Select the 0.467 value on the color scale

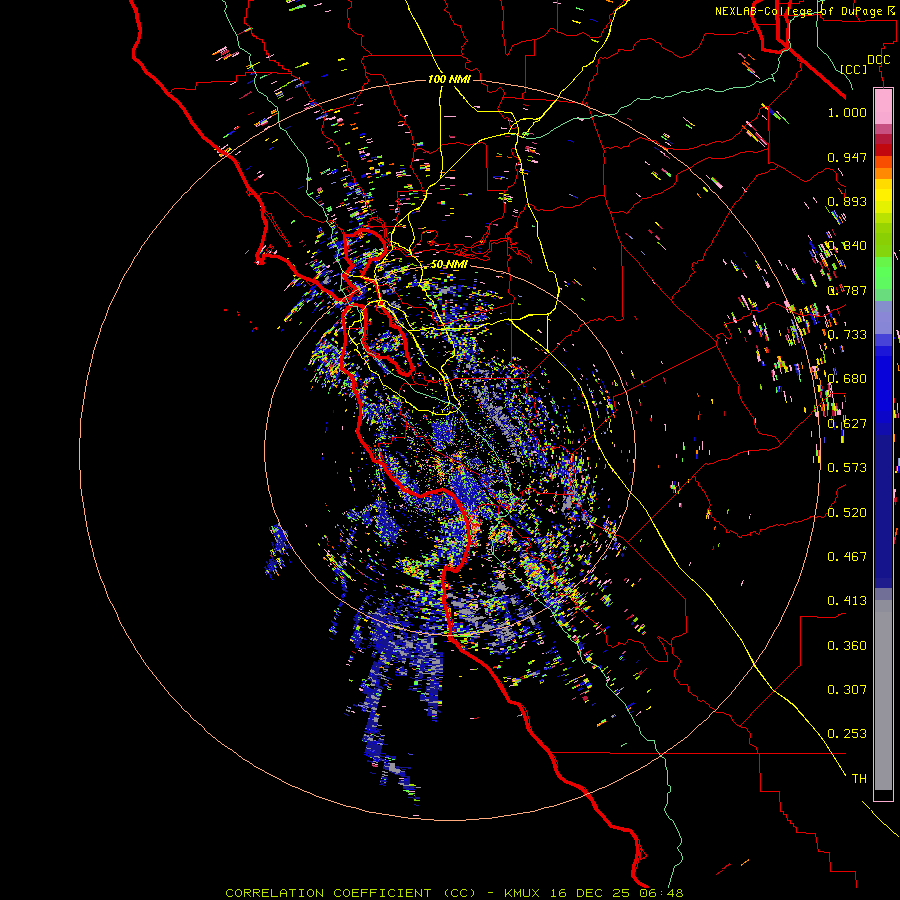click(x=847, y=557)
